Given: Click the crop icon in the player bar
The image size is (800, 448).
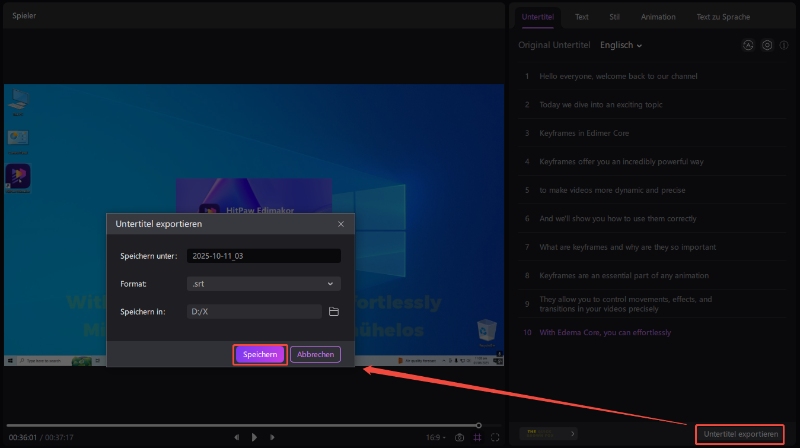Looking at the screenshot, I should (477, 437).
